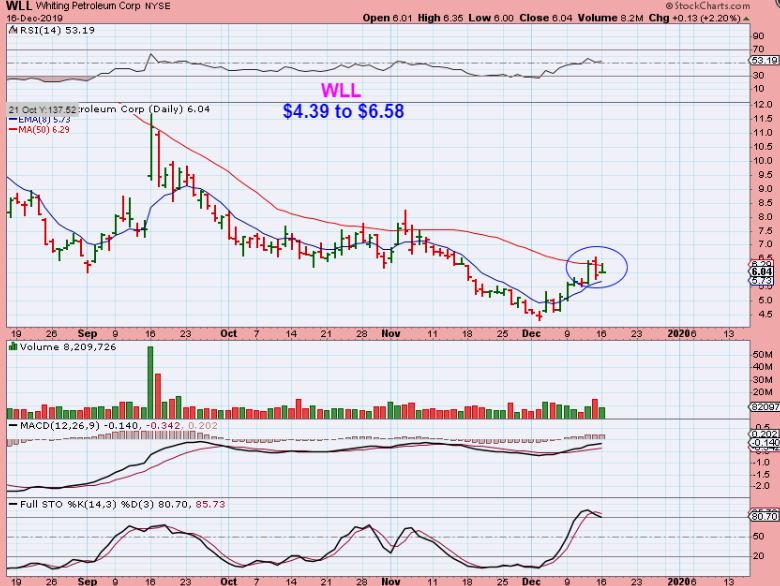
Task: Click the green up-arrow beside Chg
Action: (x=746, y=19)
